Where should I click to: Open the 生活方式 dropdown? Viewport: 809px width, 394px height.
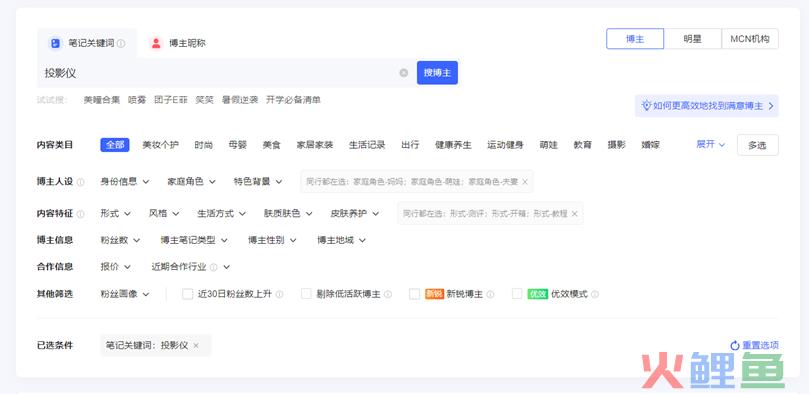click(x=221, y=214)
